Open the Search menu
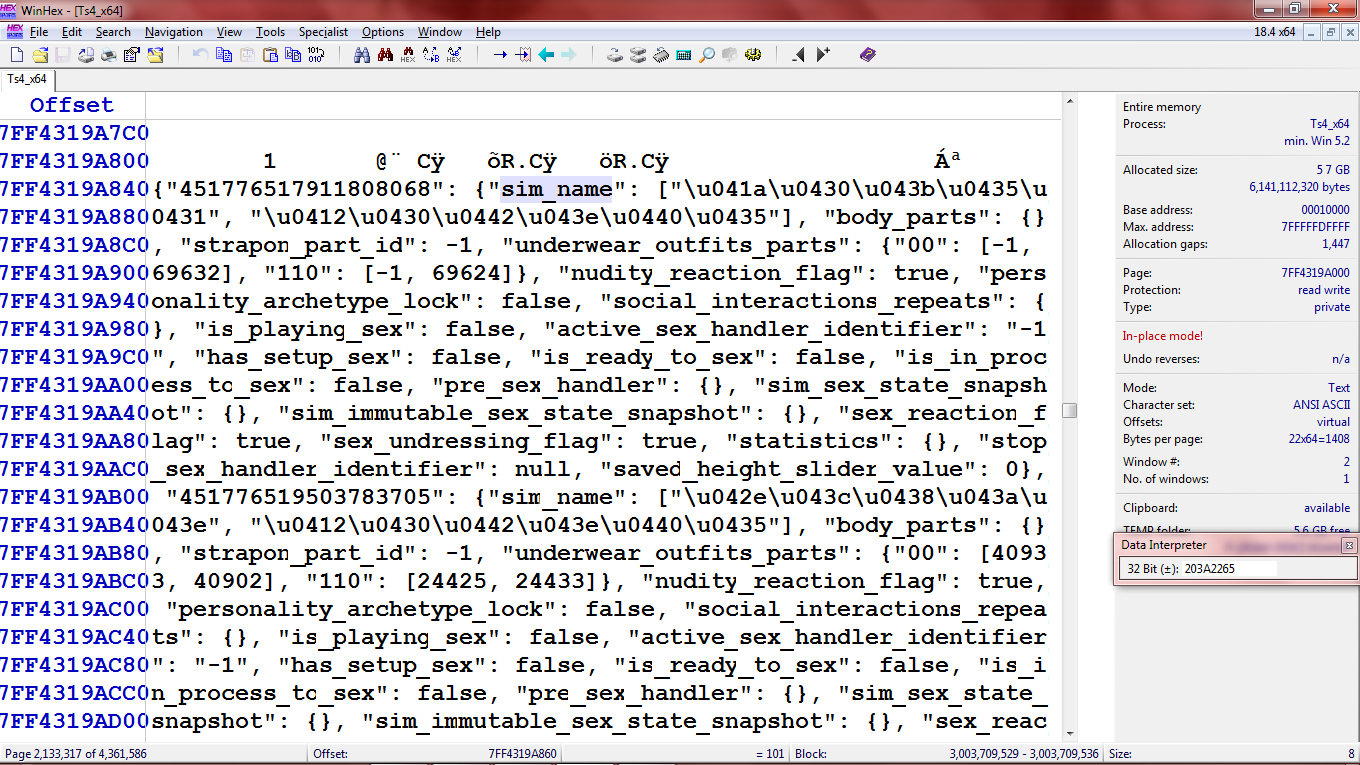 113,32
